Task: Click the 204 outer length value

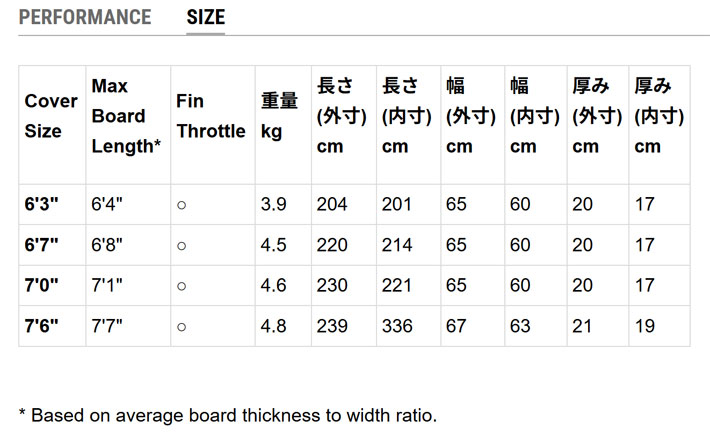Action: point(332,205)
